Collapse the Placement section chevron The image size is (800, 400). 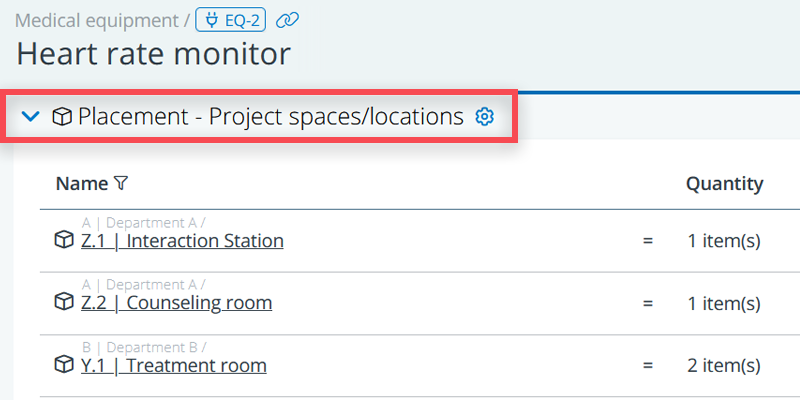(x=31, y=117)
